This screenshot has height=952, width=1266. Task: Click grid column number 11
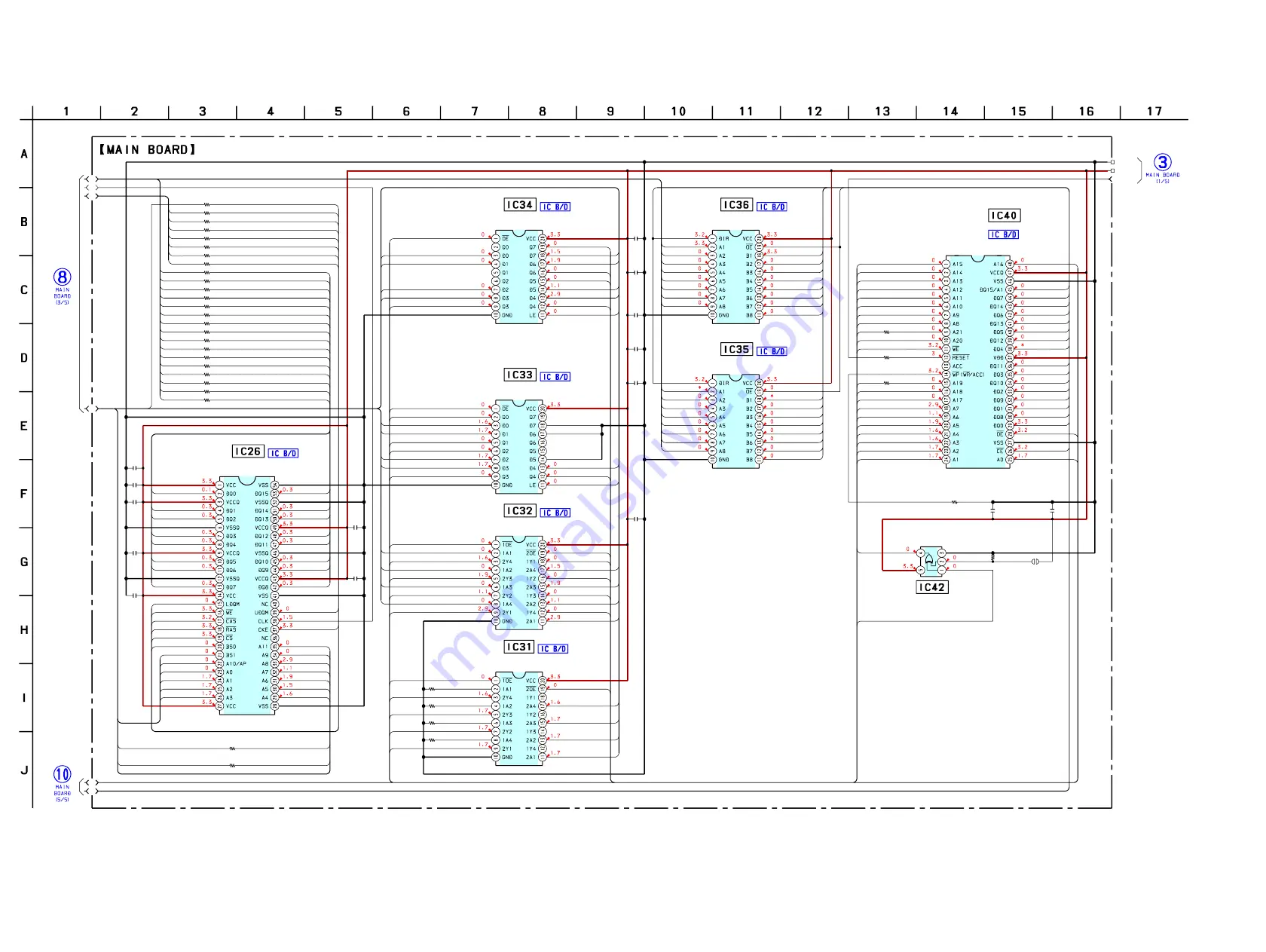746,112
